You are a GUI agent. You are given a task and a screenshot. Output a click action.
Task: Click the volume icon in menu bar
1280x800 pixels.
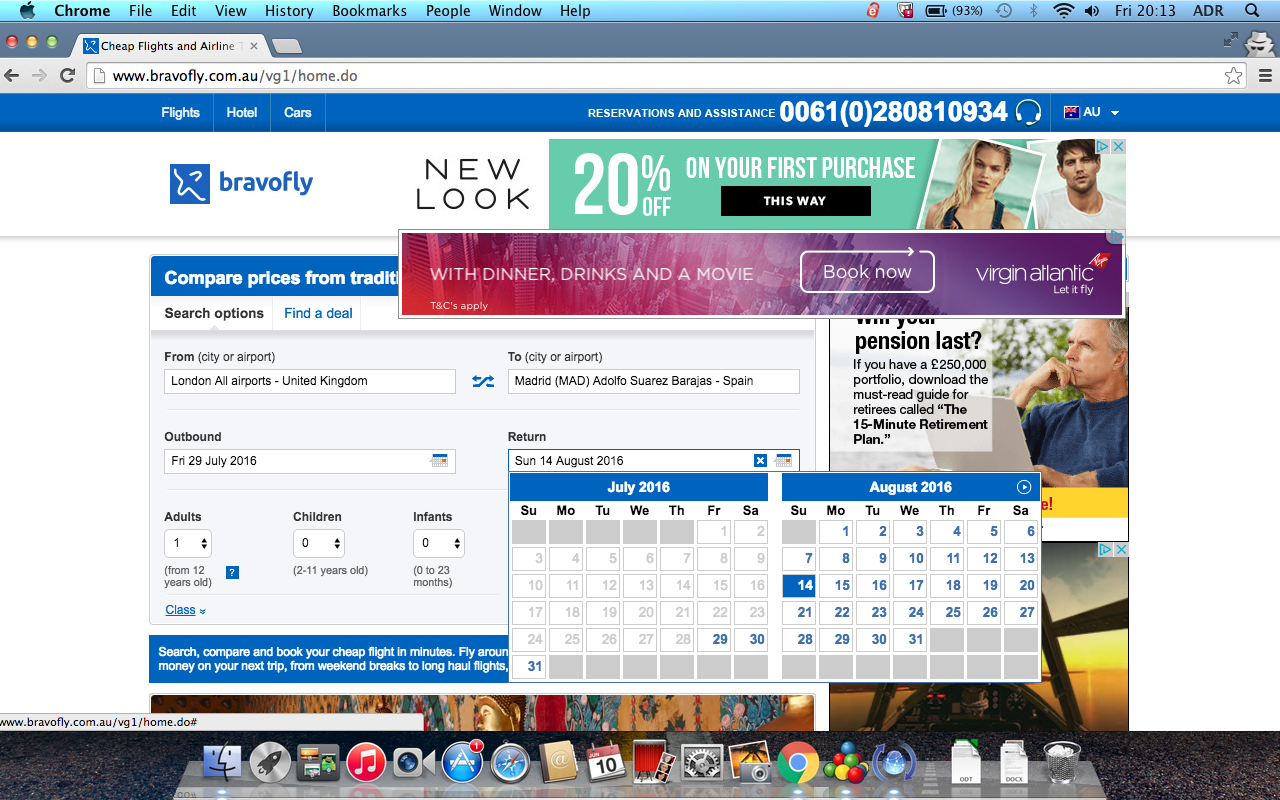[x=1092, y=11]
